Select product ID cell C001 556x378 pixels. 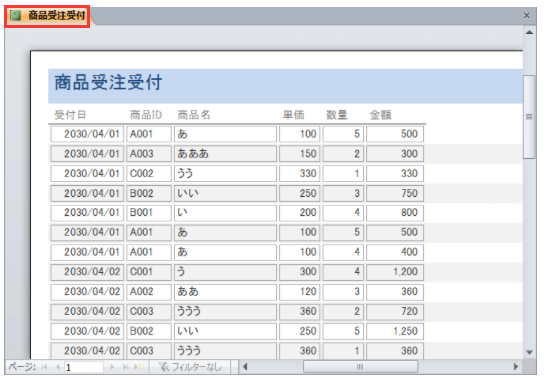tap(149, 272)
